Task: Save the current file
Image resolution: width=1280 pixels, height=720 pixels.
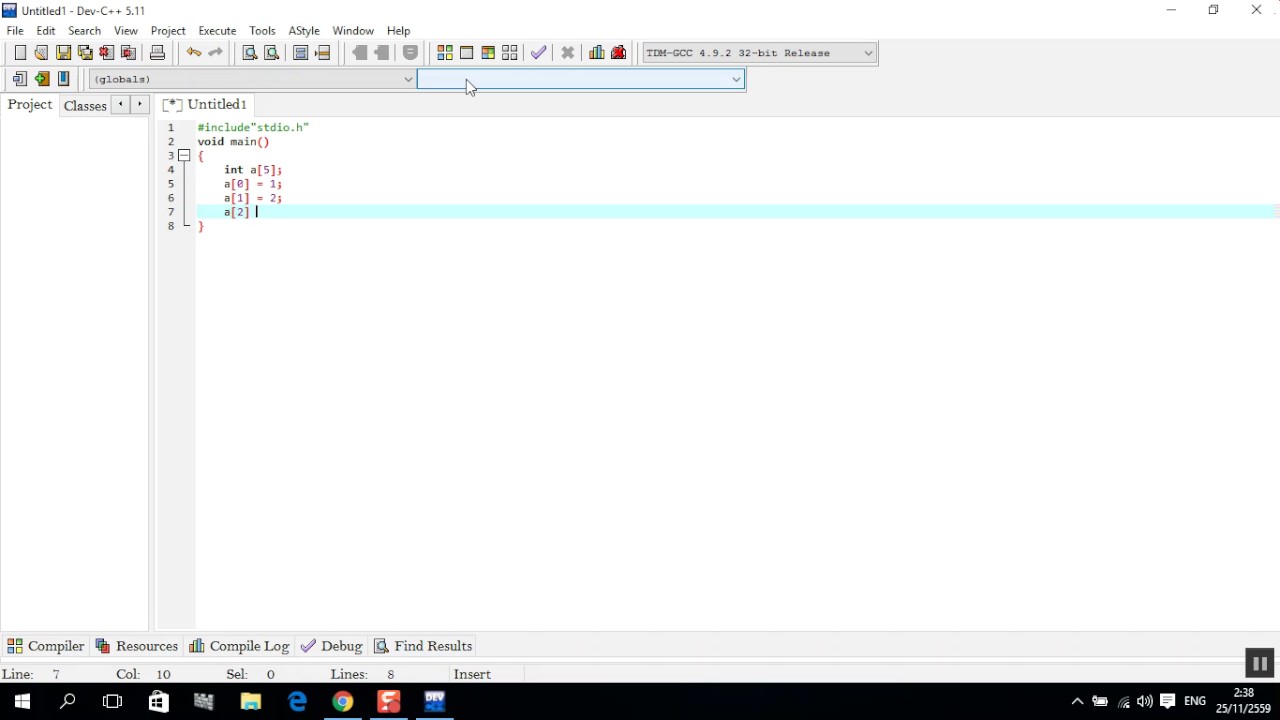Action: tap(63, 53)
